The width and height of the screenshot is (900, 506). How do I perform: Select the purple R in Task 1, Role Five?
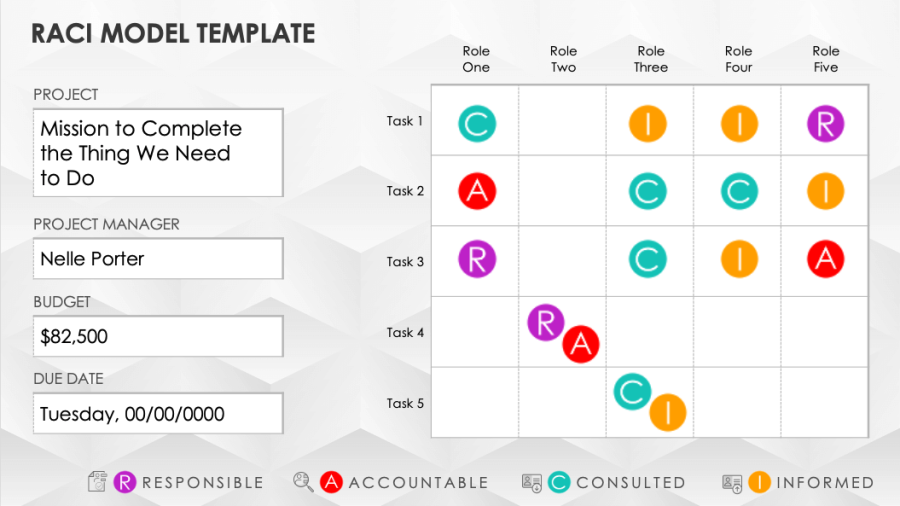click(826, 124)
